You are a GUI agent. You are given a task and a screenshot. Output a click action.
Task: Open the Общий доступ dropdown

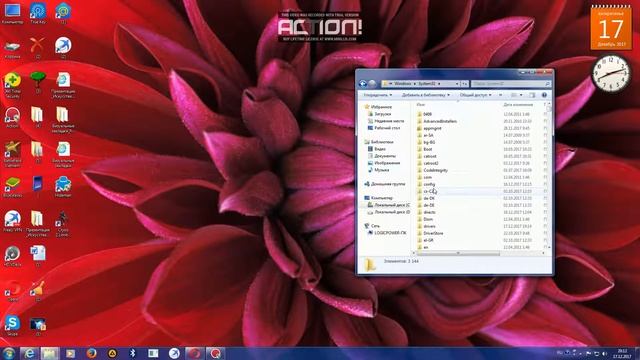click(476, 95)
